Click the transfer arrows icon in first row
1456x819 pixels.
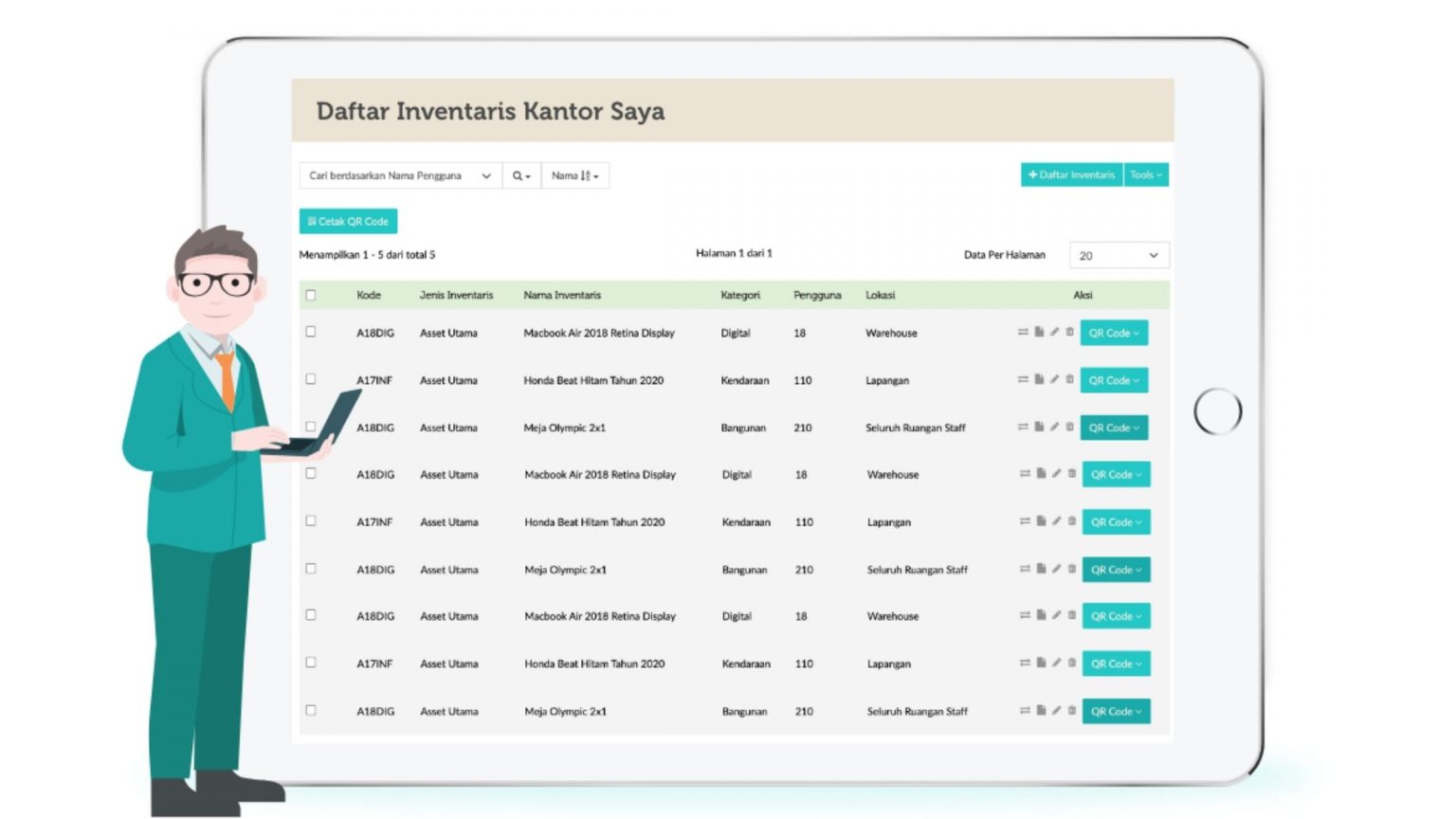[1023, 332]
